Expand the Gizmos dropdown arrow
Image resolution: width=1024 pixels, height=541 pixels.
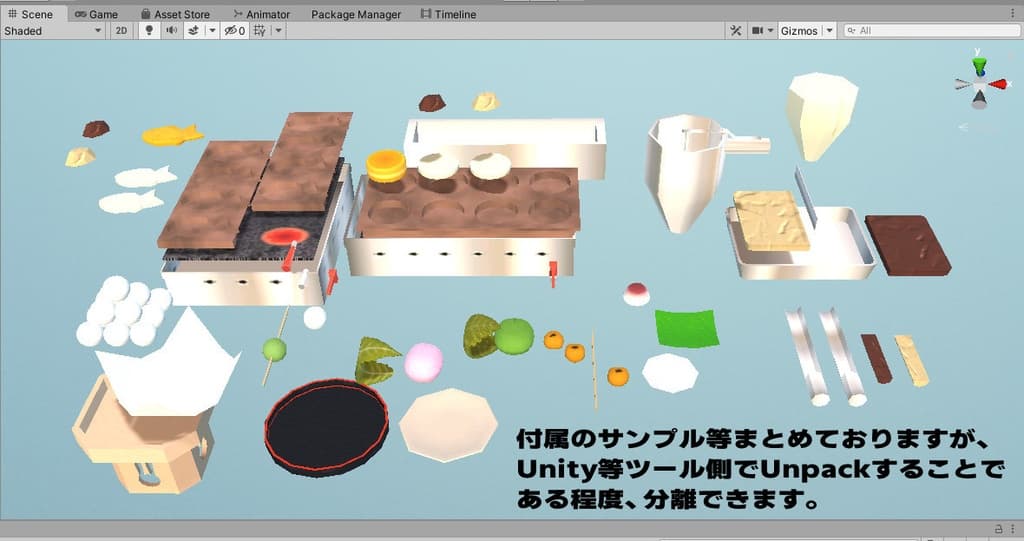(829, 31)
